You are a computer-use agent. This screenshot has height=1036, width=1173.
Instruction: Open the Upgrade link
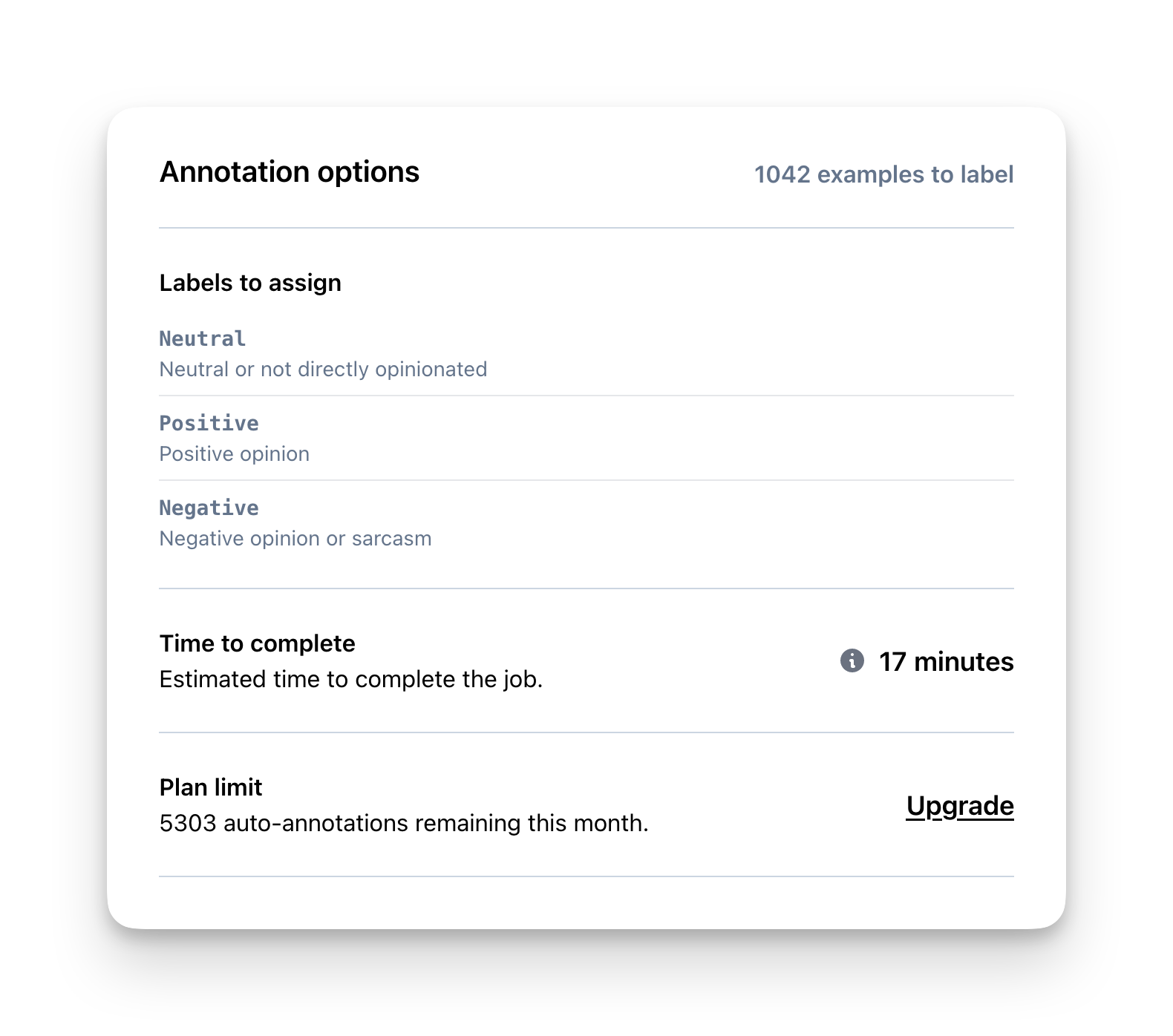(x=960, y=806)
